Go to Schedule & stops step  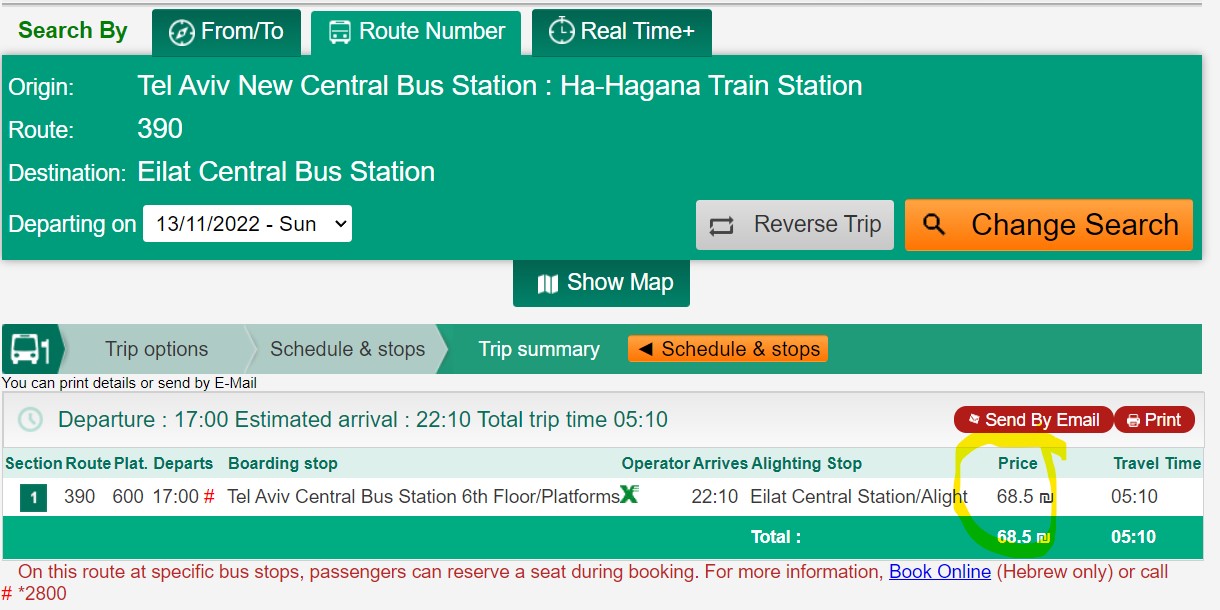(347, 349)
